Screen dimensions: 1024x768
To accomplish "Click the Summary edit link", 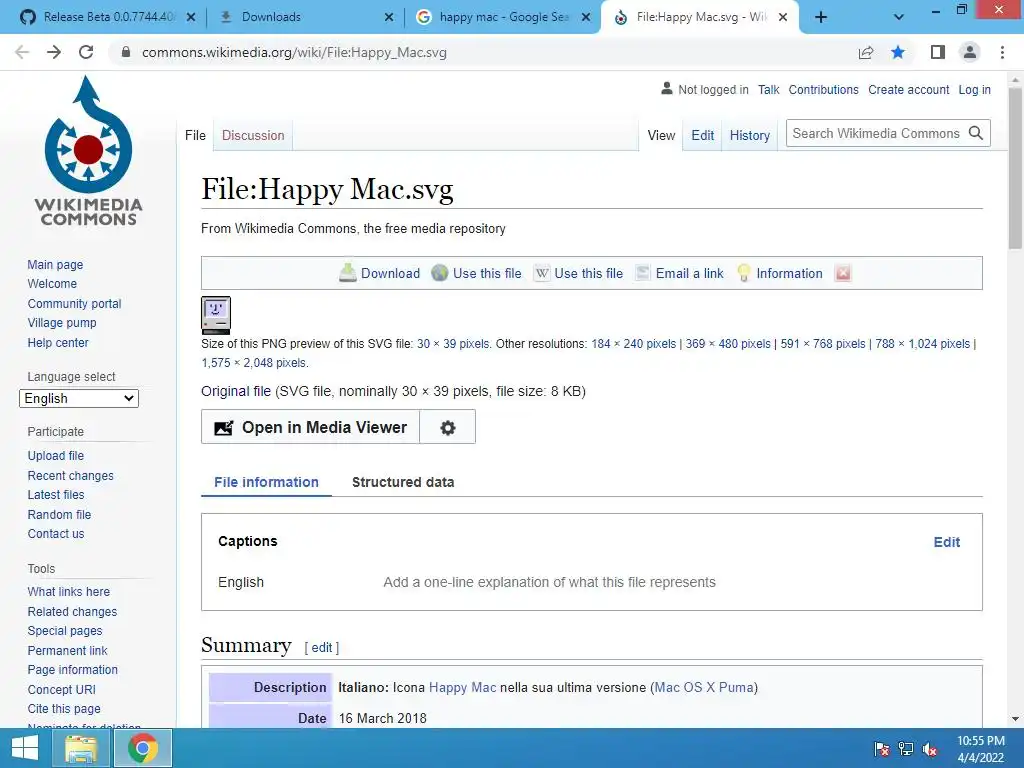I will tap(321, 647).
